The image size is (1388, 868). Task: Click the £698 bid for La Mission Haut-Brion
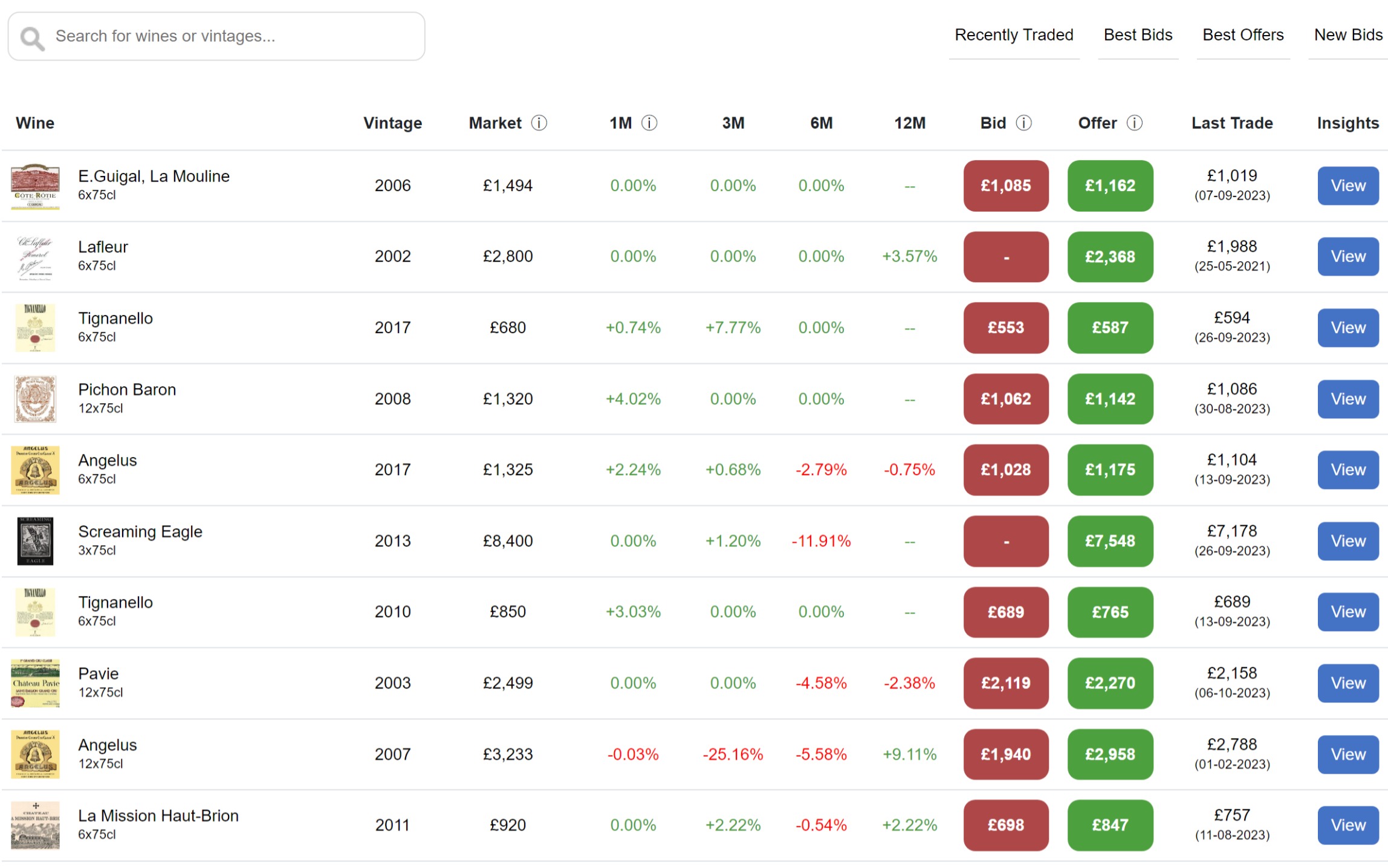(x=1006, y=826)
